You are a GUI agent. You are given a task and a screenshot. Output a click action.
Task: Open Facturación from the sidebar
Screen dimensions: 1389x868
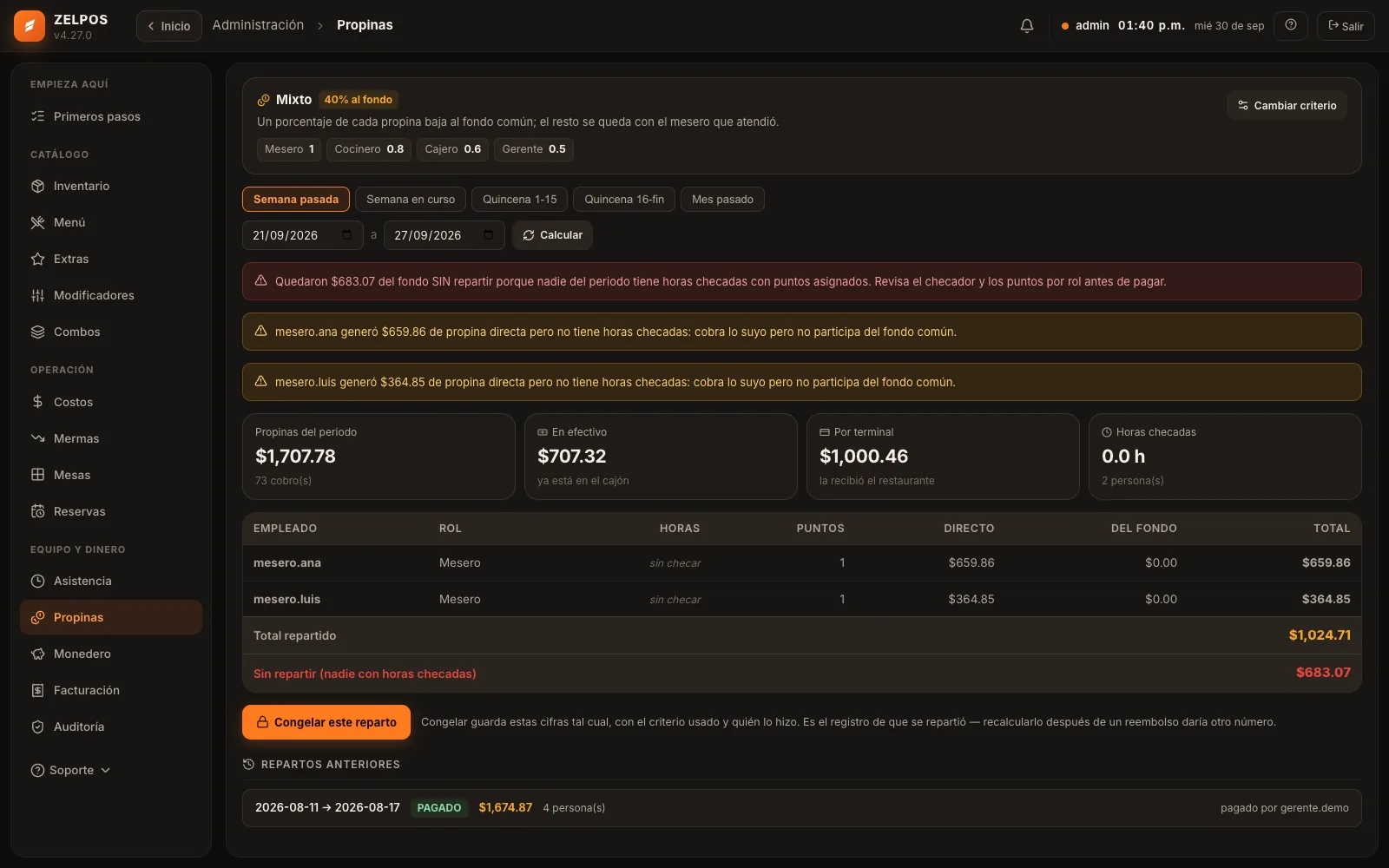(x=111, y=690)
